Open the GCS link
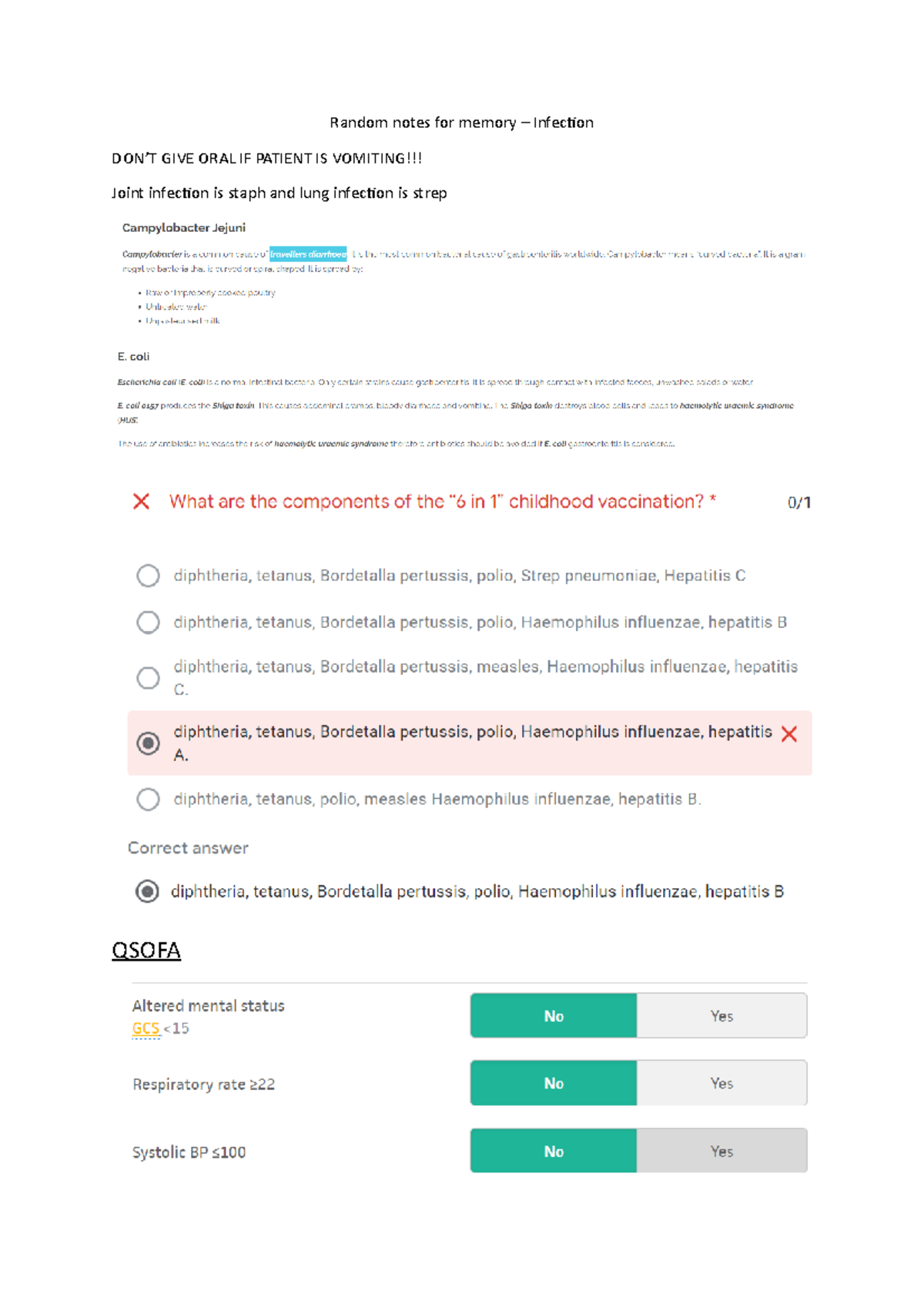The width and height of the screenshot is (924, 1308). tap(146, 1029)
